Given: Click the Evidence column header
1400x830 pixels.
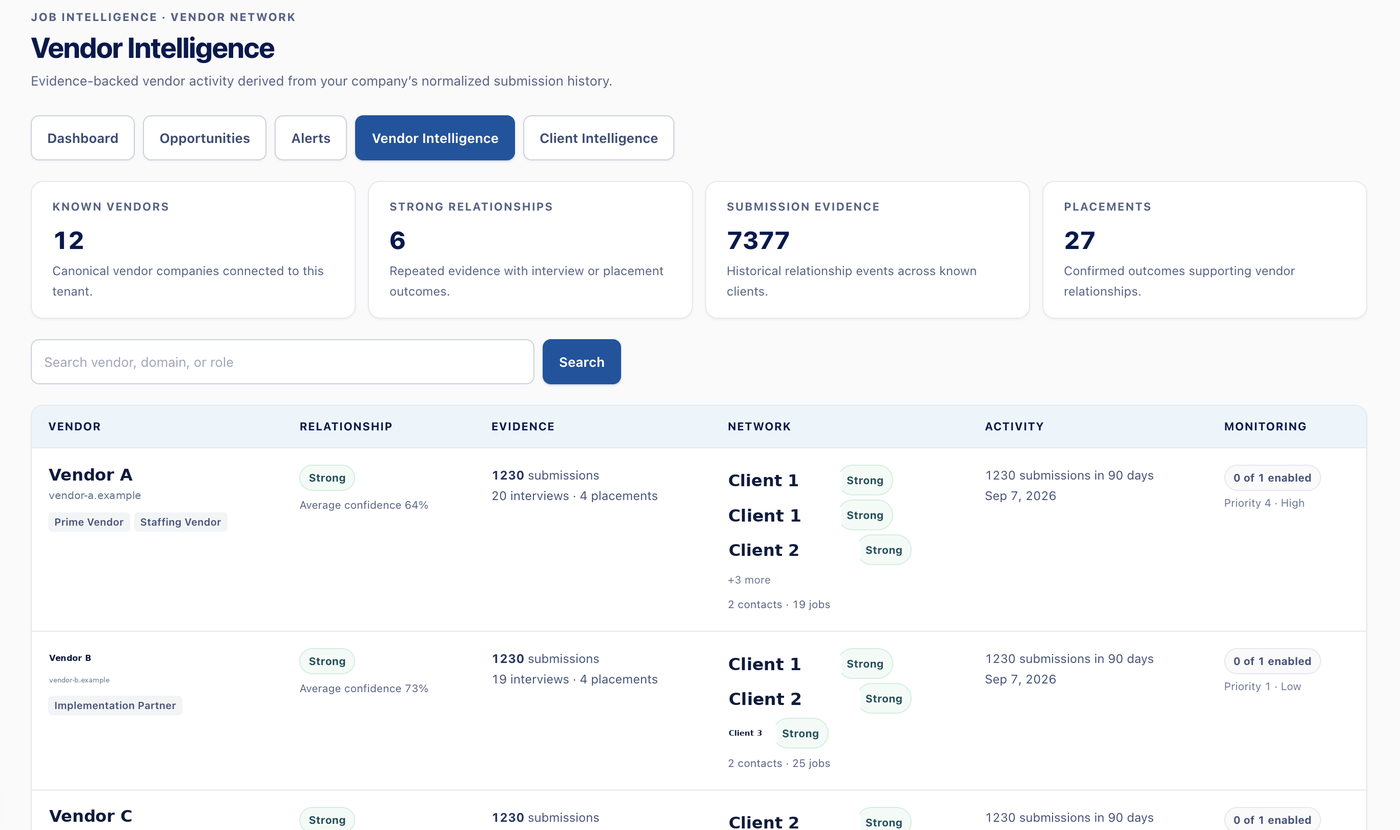Looking at the screenshot, I should click(x=523, y=427).
